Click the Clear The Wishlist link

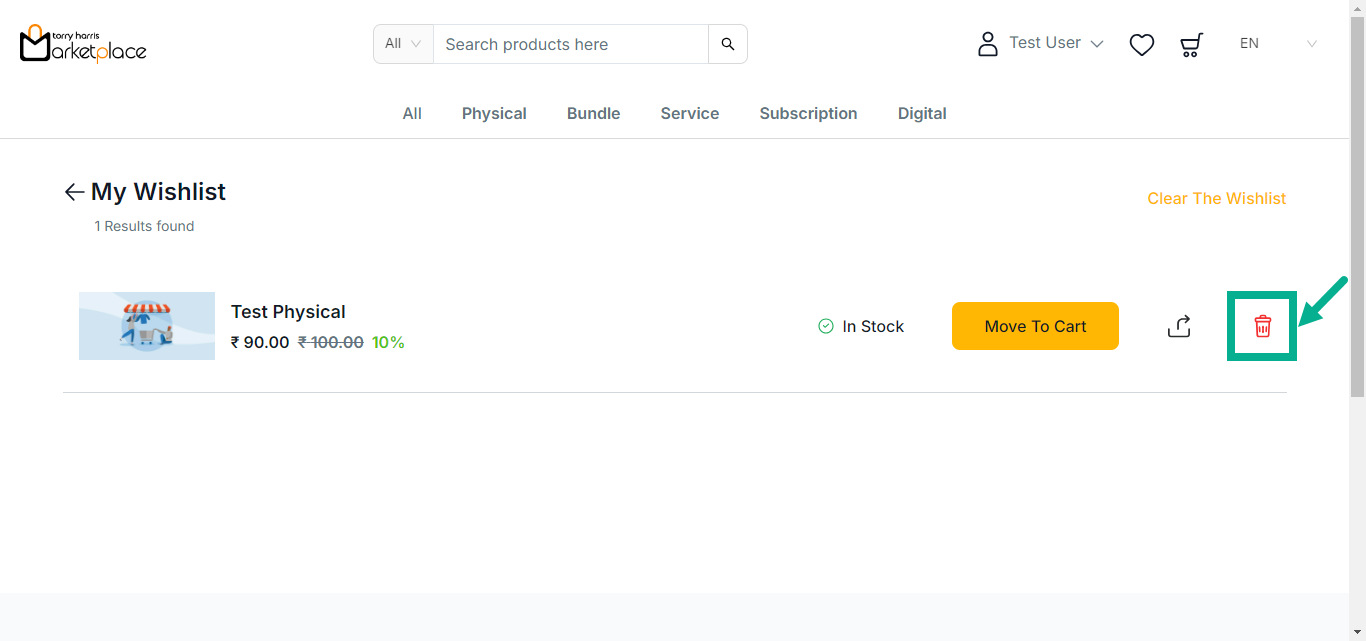(1216, 198)
